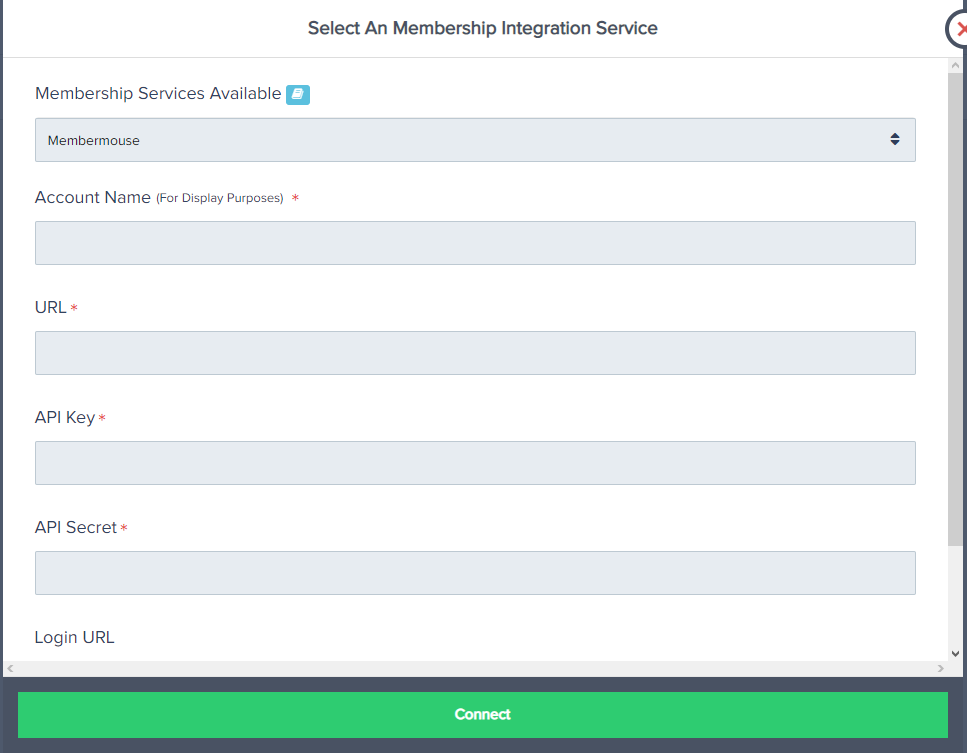This screenshot has width=967, height=753.
Task: Click the horizontal scrollbar track
Action: click(475, 668)
